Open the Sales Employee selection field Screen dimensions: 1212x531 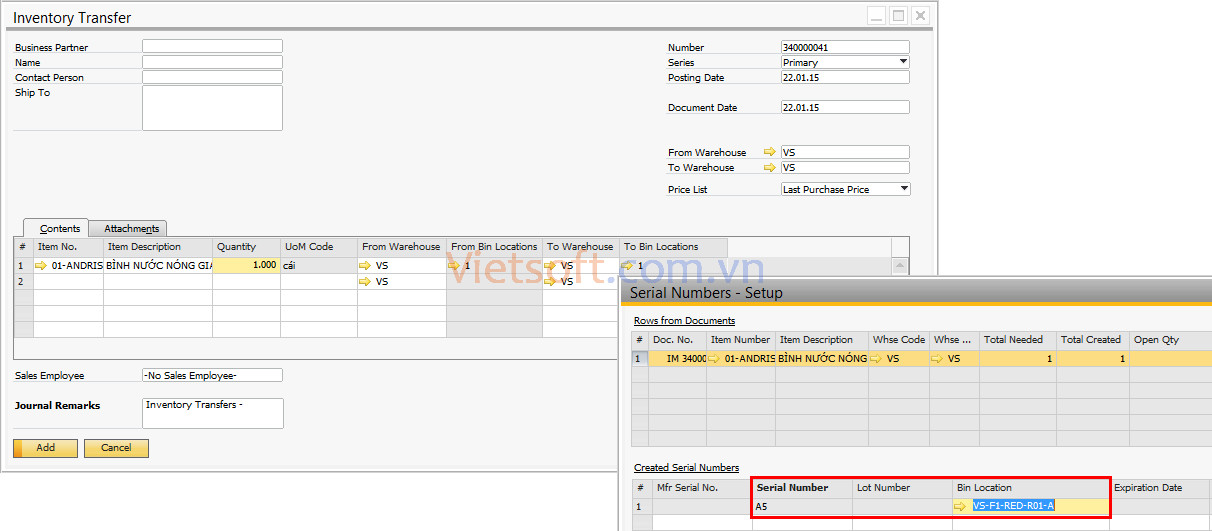click(212, 376)
